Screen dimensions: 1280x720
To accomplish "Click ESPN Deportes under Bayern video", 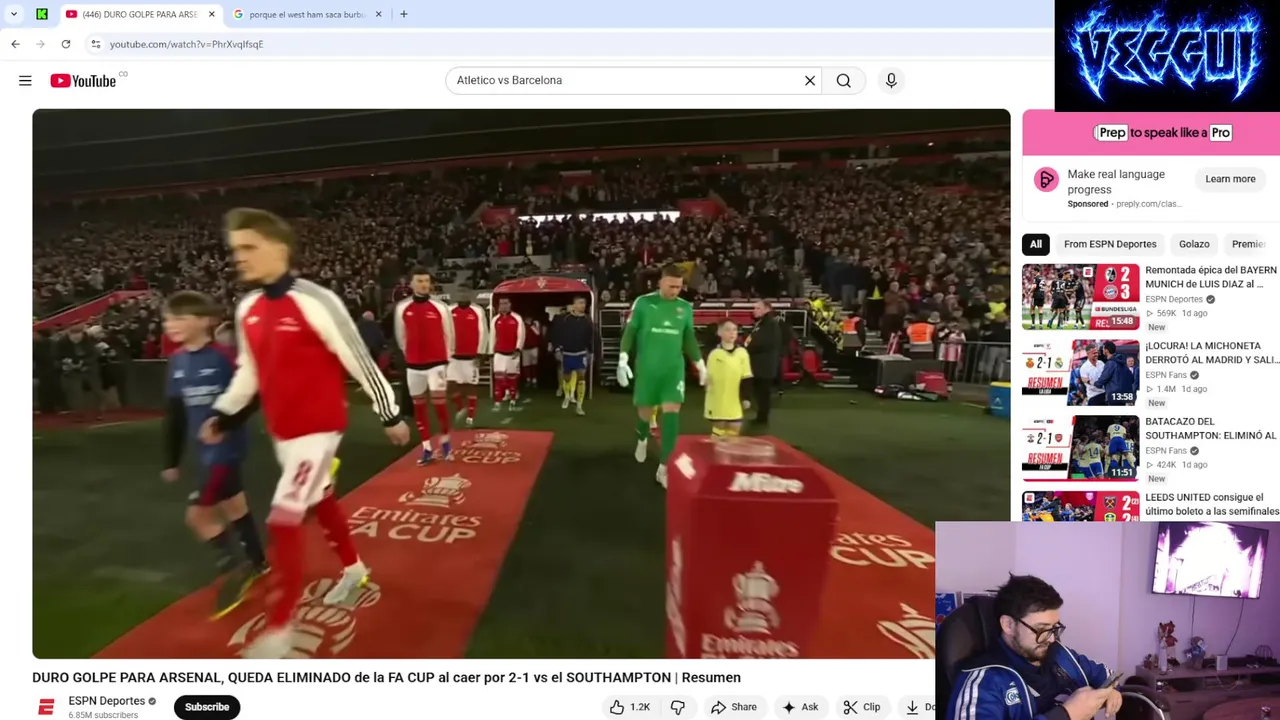I will [x=1174, y=299].
